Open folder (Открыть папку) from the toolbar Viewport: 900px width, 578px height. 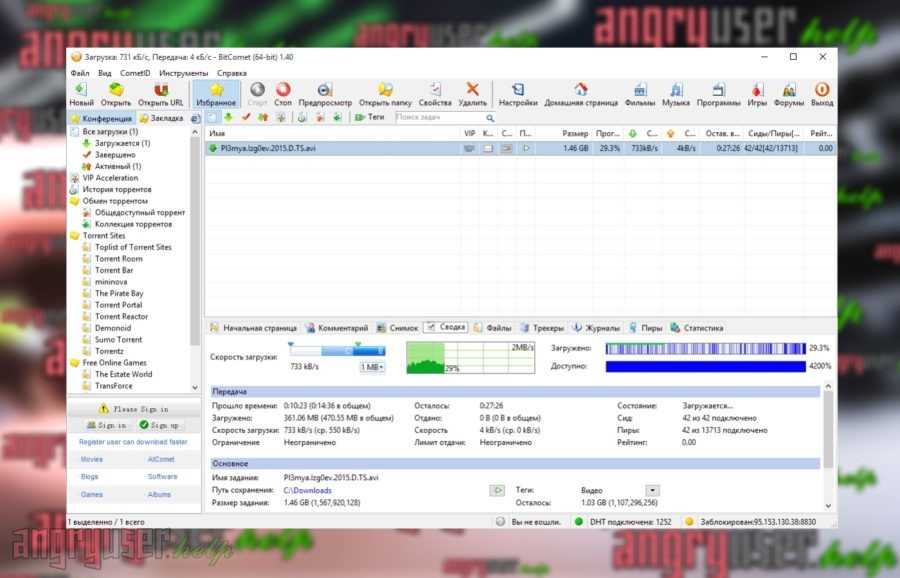point(385,94)
